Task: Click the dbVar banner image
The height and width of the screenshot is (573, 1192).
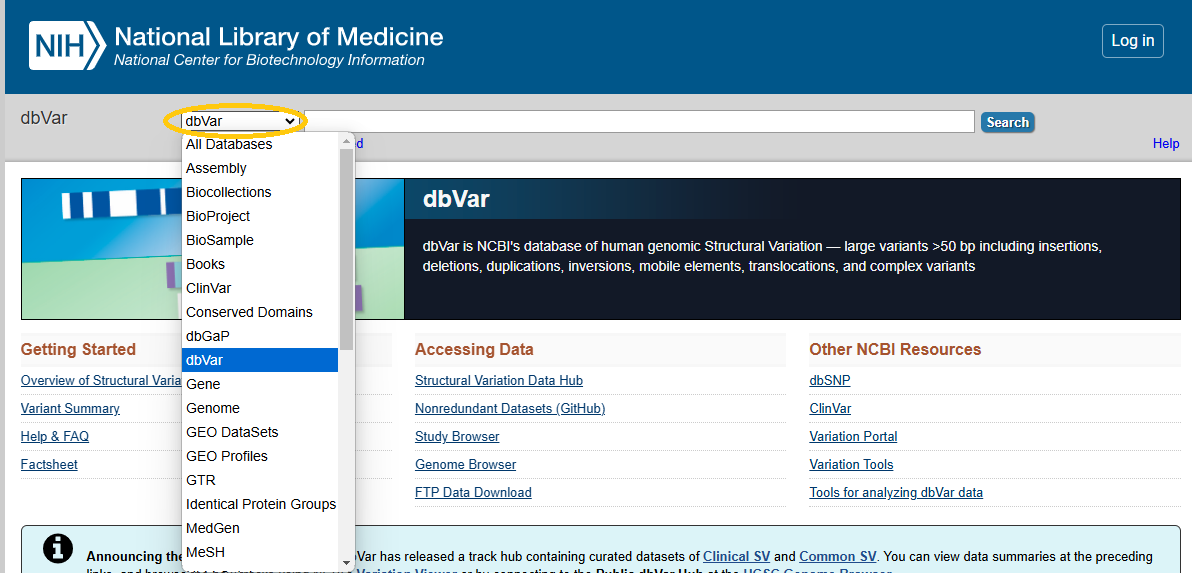Action: click(x=213, y=249)
